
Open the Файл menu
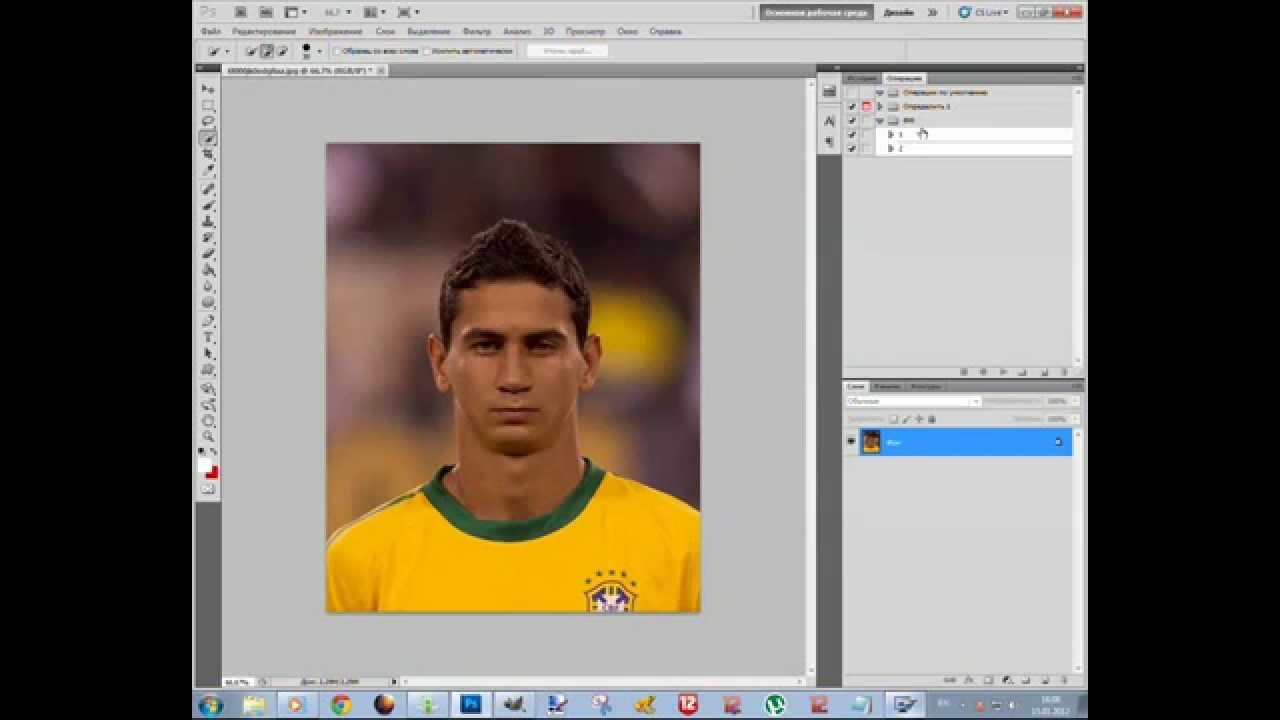click(x=210, y=32)
